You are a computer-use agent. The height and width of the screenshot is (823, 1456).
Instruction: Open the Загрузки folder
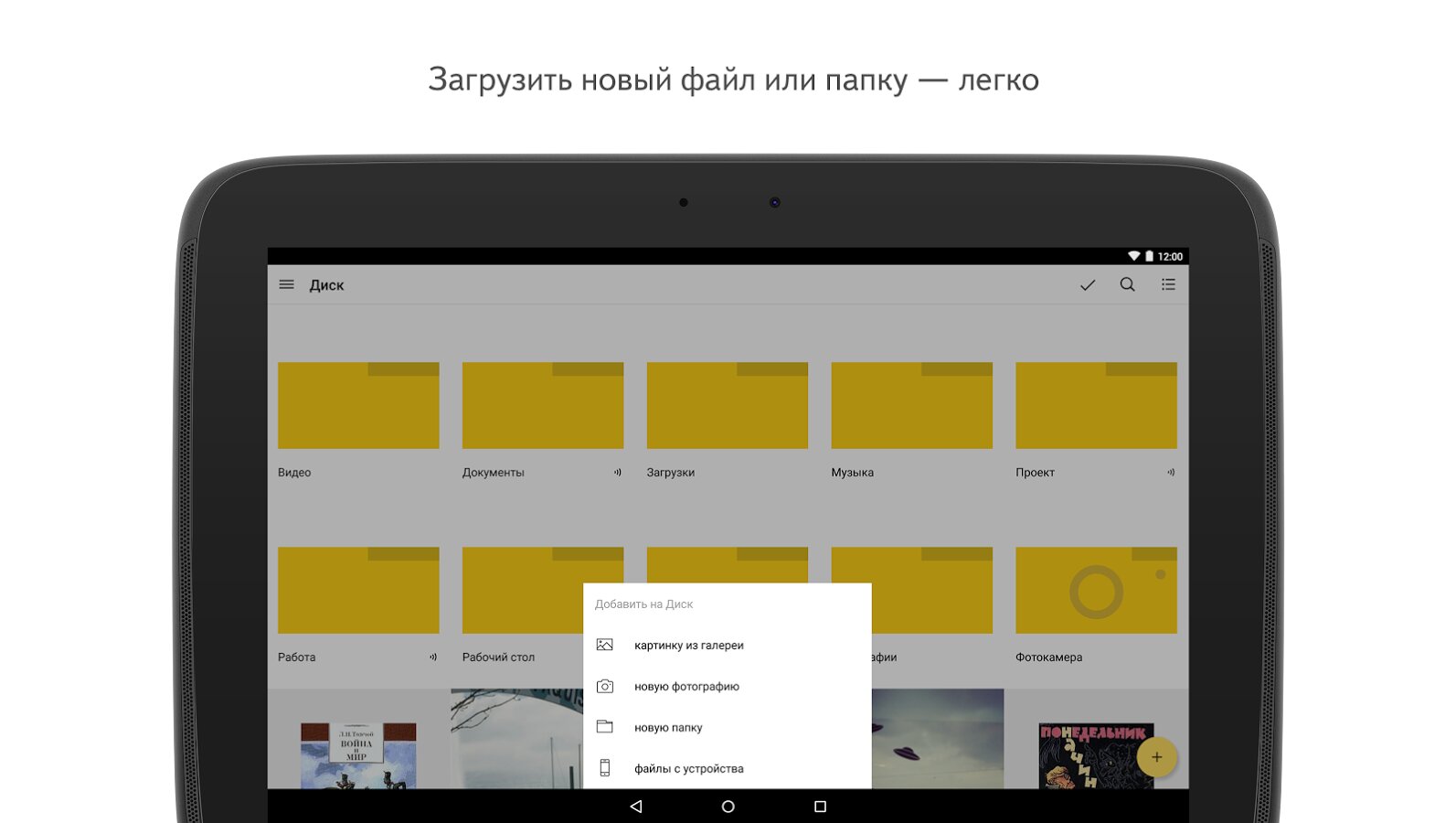(728, 406)
